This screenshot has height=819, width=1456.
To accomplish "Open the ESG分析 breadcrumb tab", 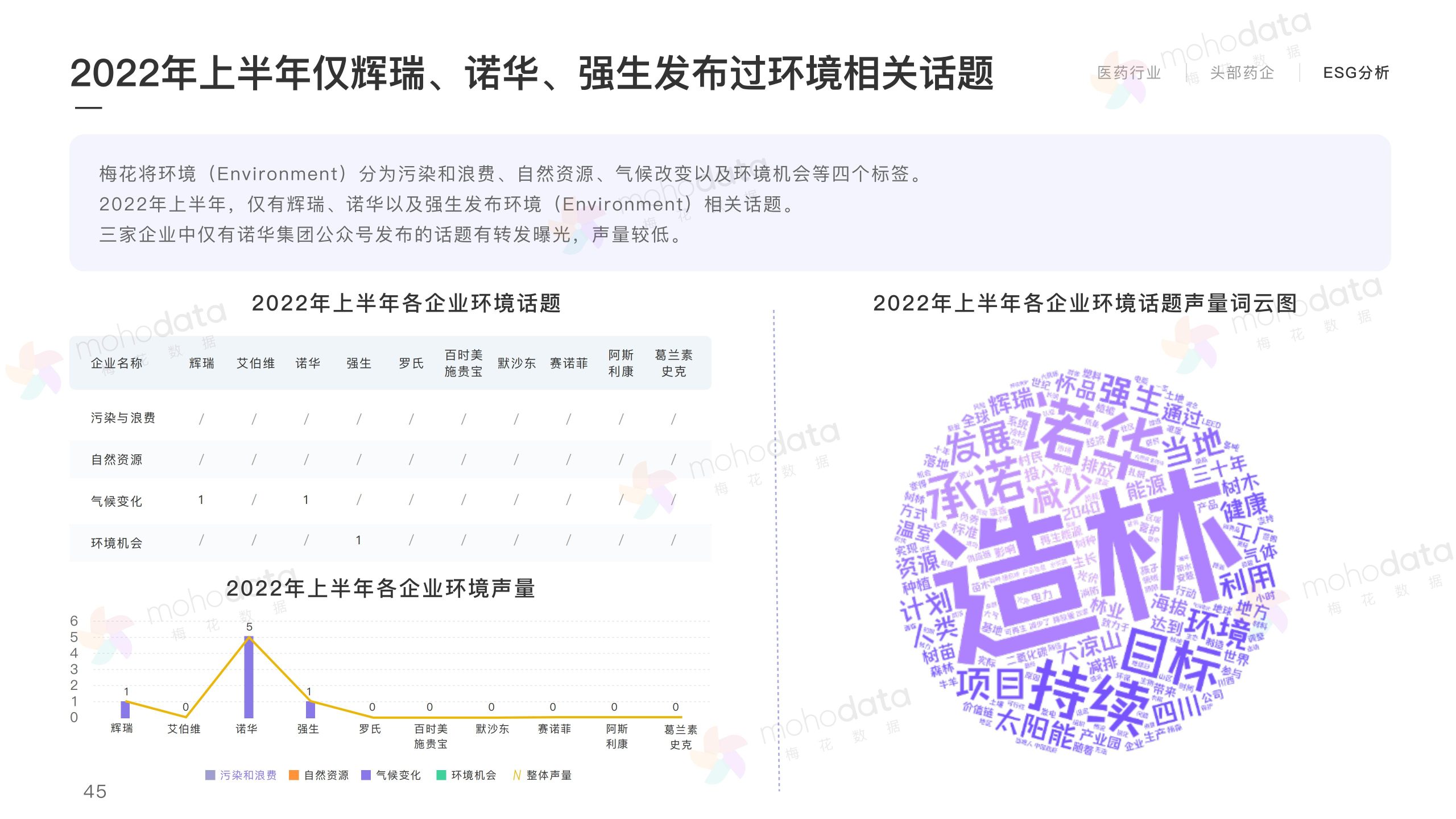I will click(x=1356, y=73).
